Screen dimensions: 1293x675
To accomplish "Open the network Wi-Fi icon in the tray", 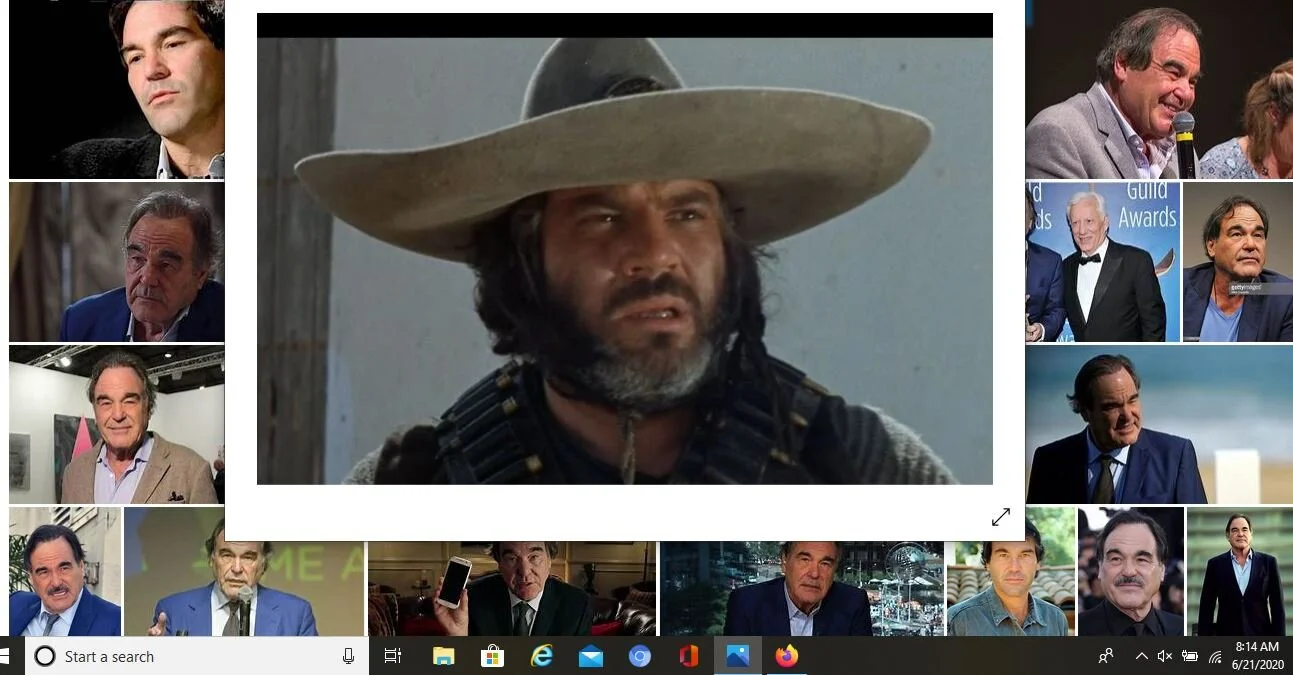I will 1216,656.
